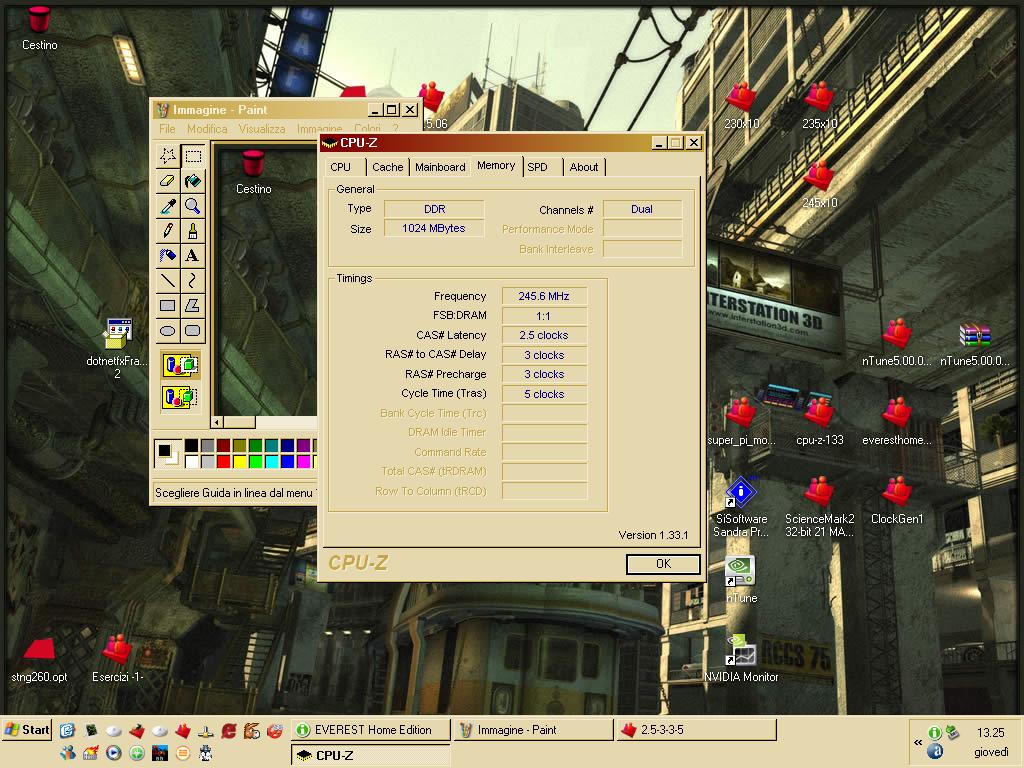The height and width of the screenshot is (768, 1024).
Task: Select the rectangular Select tool in Paint
Action: tap(193, 155)
